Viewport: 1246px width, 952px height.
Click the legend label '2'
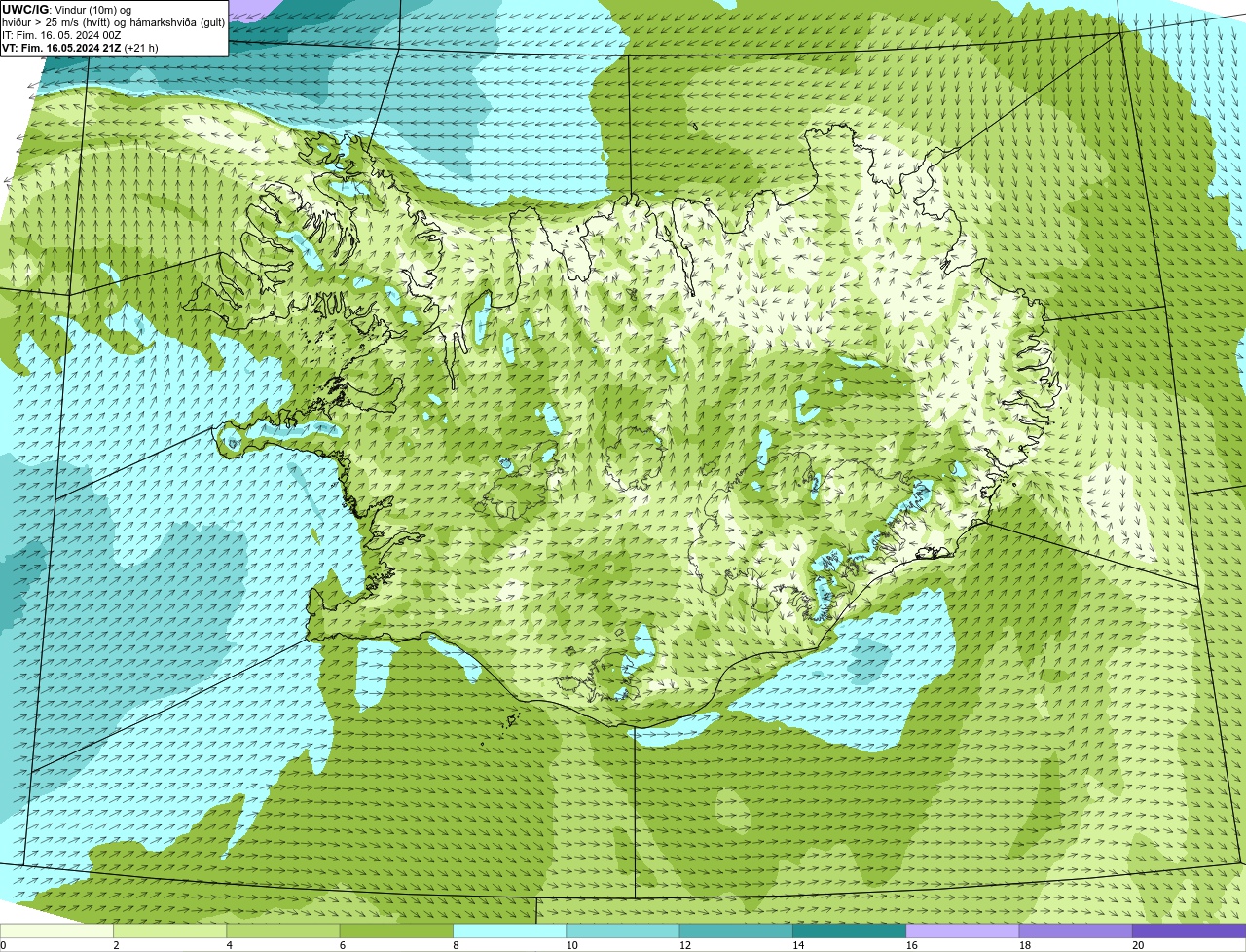coord(116,945)
